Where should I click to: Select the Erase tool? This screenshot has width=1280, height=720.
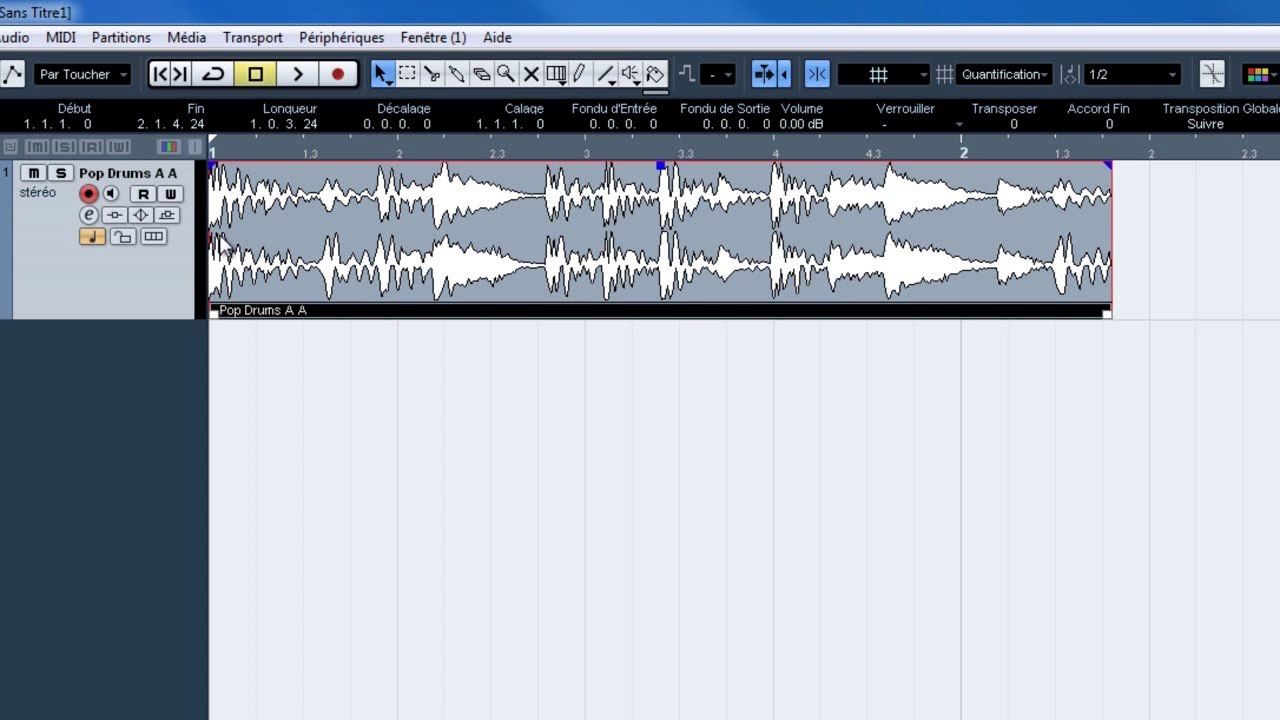pos(481,74)
